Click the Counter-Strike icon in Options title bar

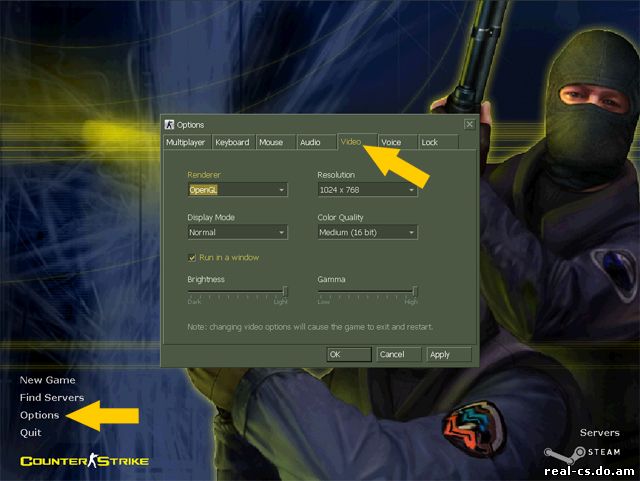169,125
